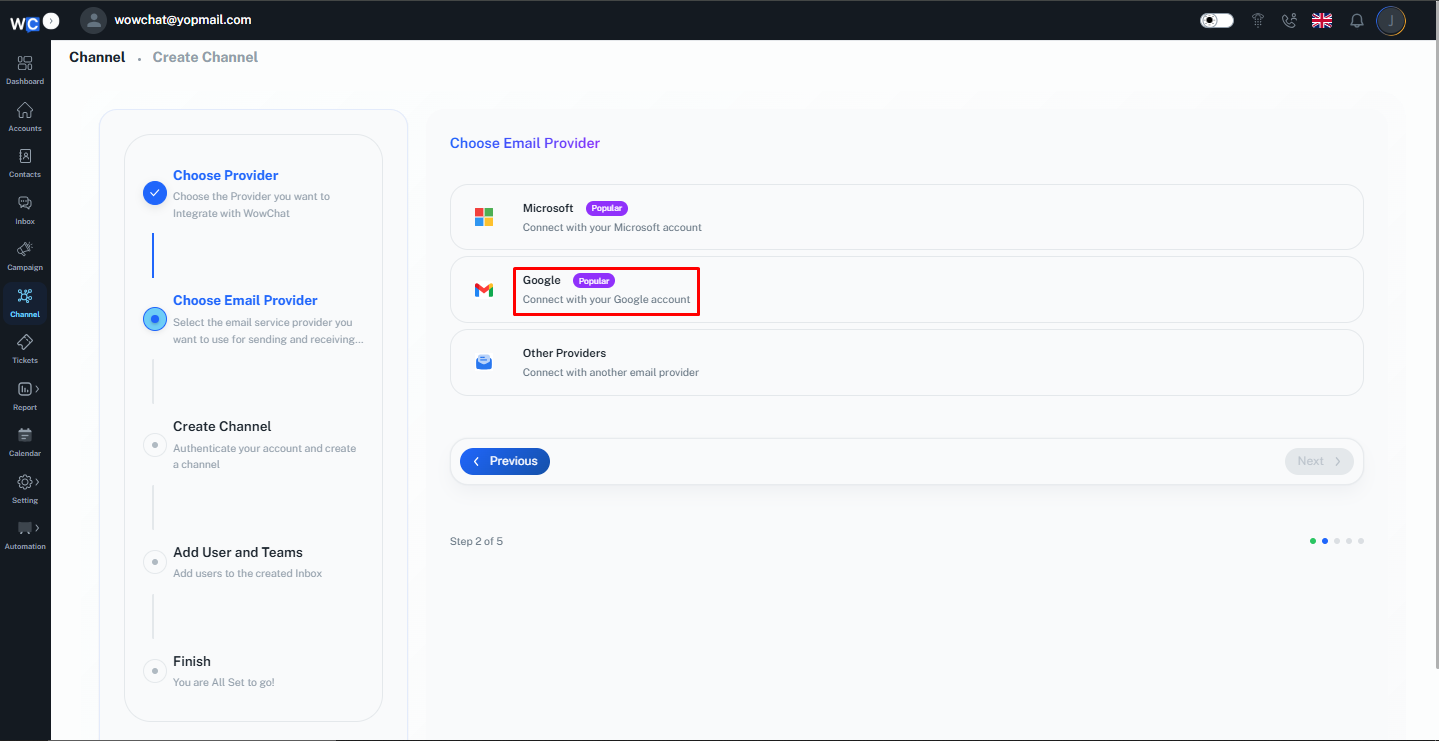This screenshot has height=741, width=1439.
Task: Open Contacts from the sidebar
Action: click(x=25, y=163)
